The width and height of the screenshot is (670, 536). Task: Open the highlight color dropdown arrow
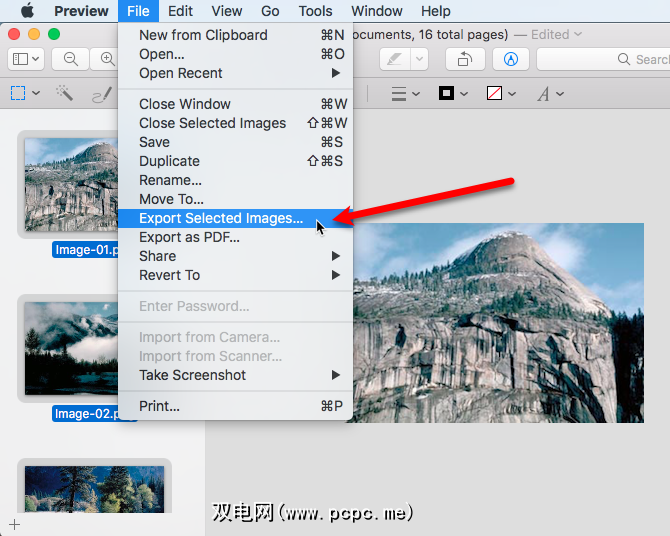420,59
